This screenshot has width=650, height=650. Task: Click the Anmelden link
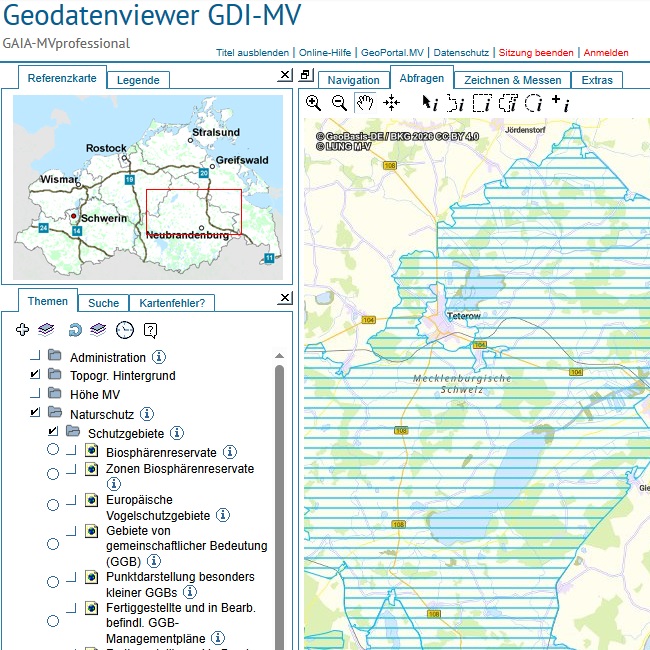(x=606, y=53)
